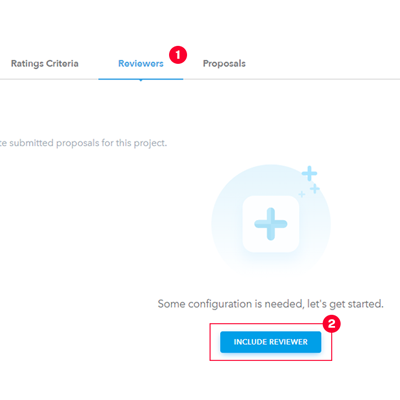Click the large plus icon in white tile

click(x=271, y=224)
